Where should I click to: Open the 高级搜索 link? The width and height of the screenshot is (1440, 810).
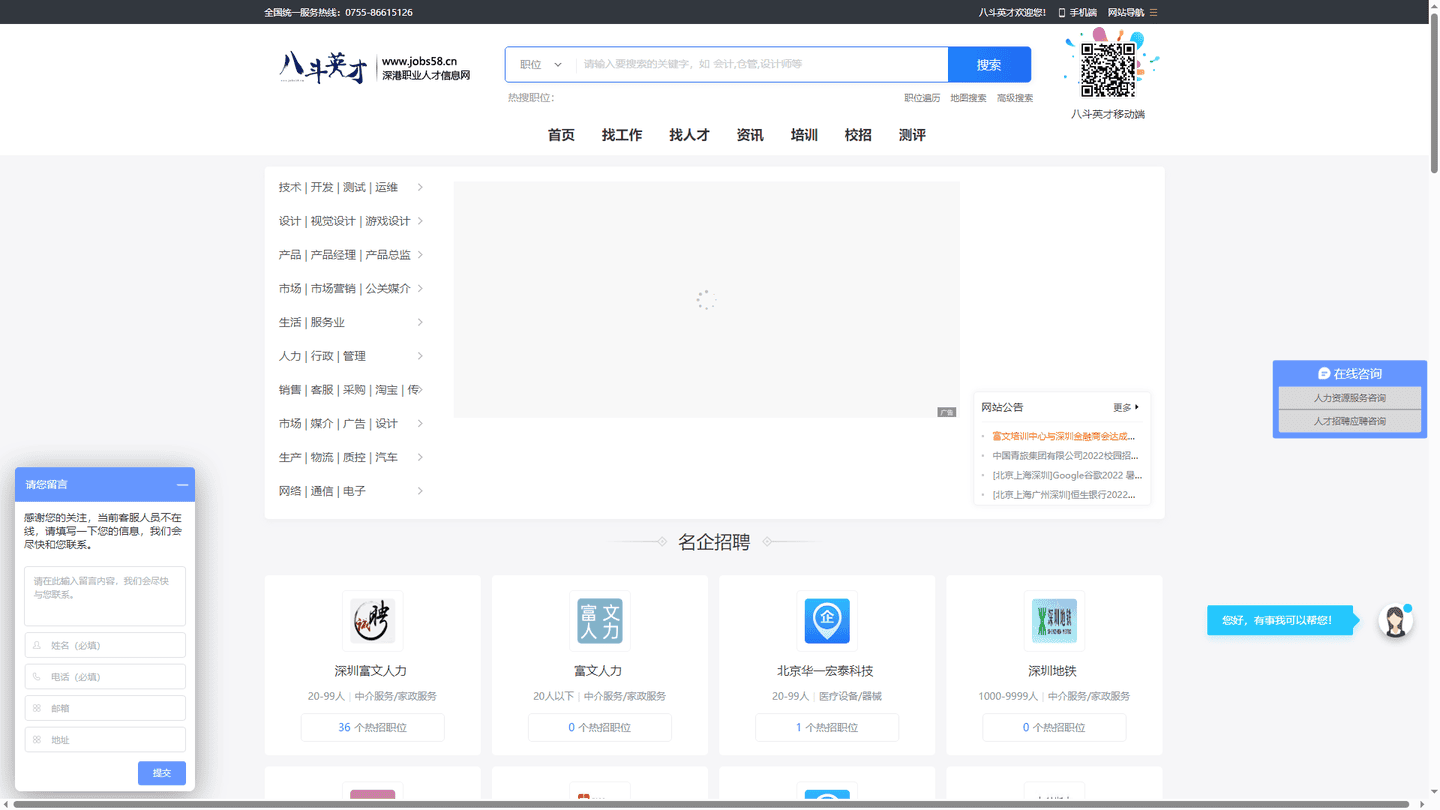(1015, 98)
